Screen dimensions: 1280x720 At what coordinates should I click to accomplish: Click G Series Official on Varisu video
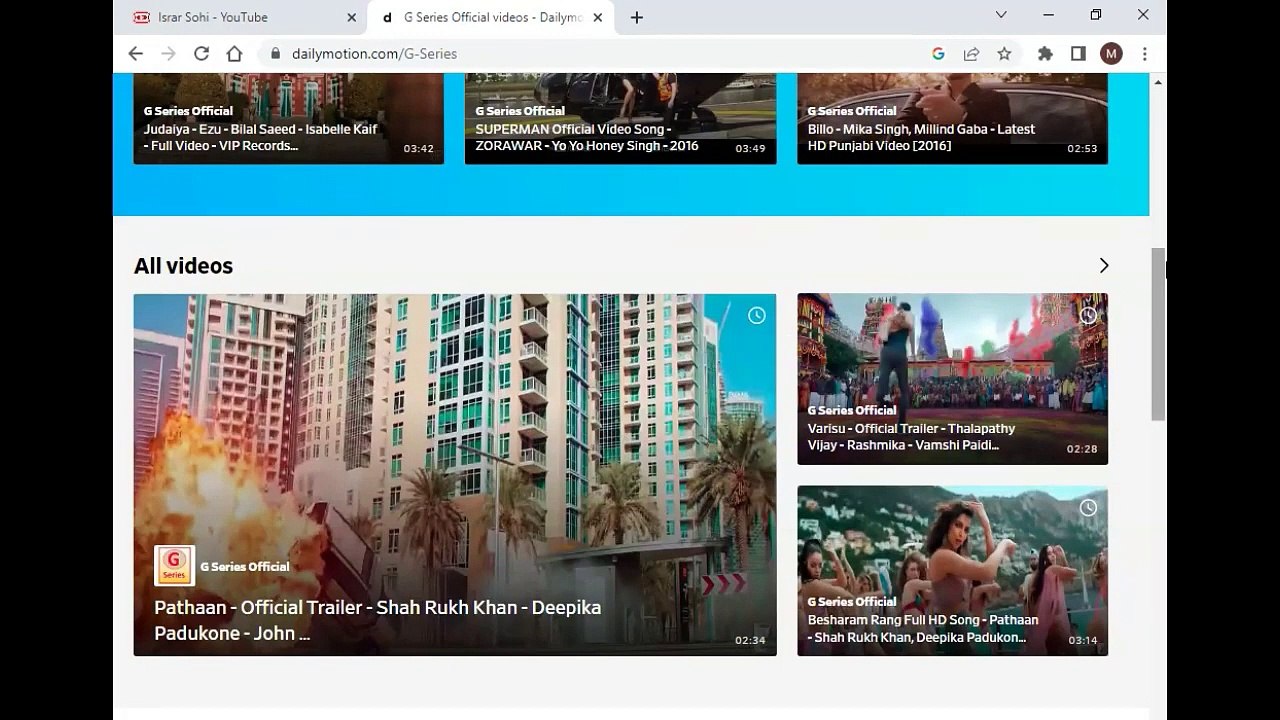click(x=852, y=410)
